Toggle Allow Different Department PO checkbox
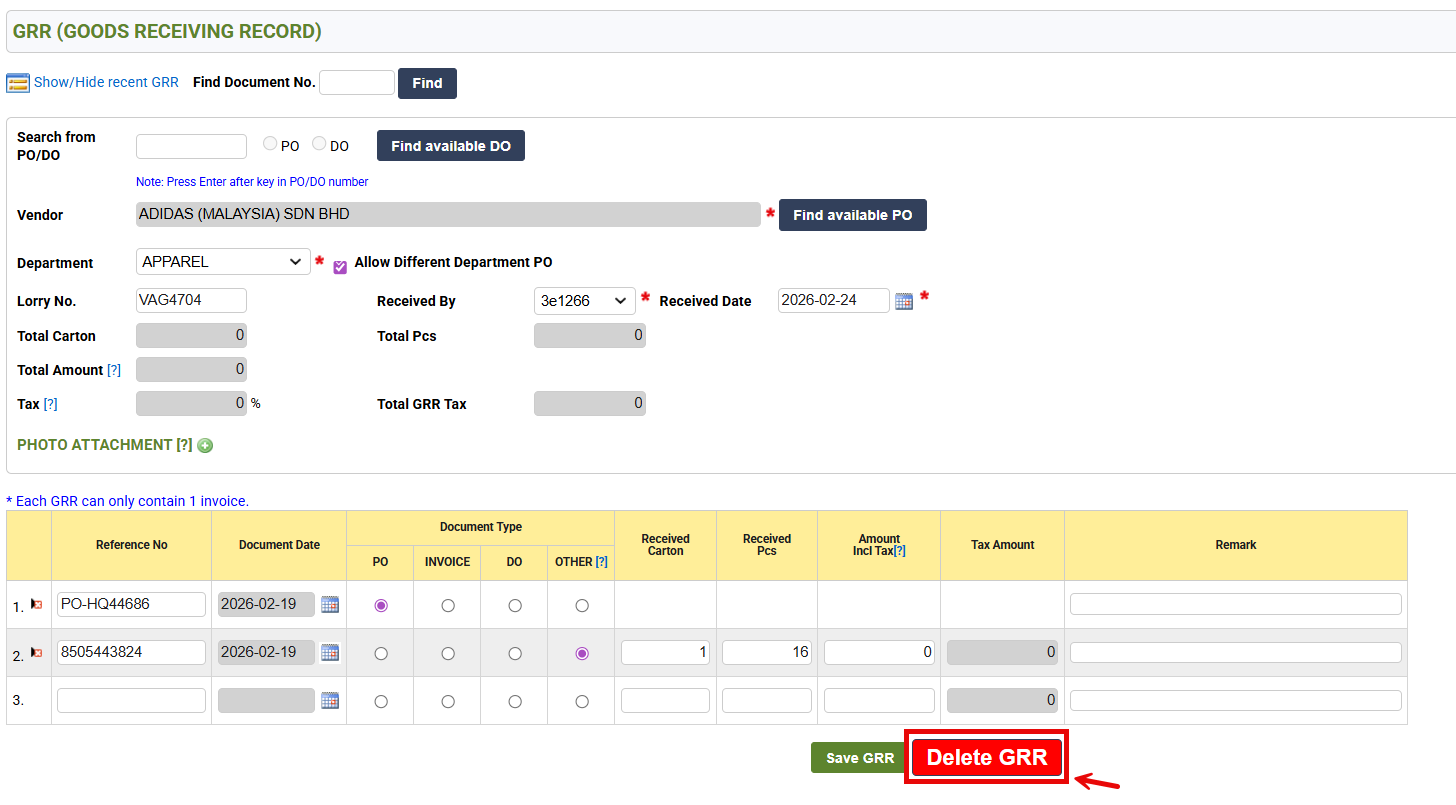Viewport: 1456px width, 805px height. click(340, 267)
